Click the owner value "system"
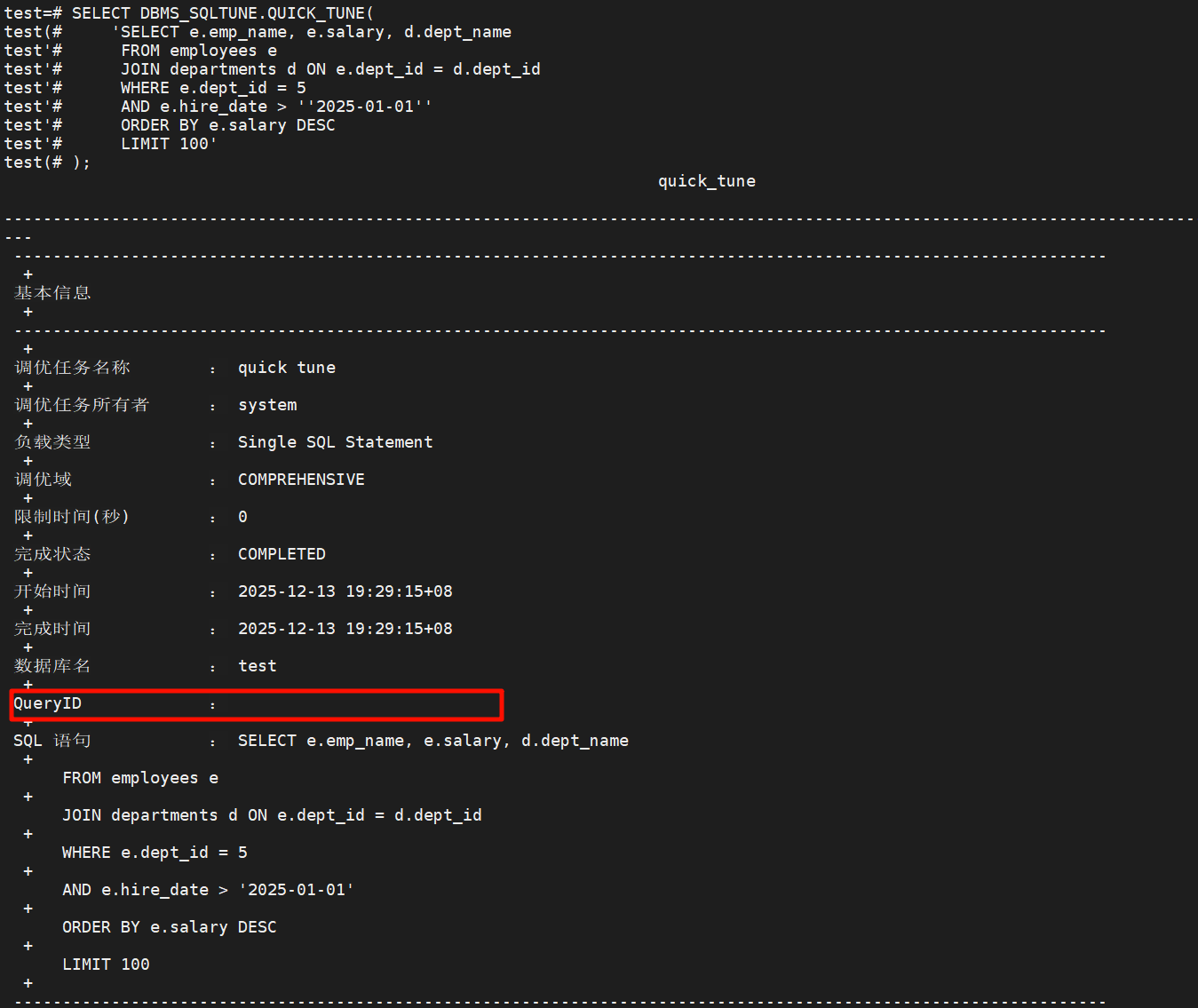1198x1008 pixels. (267, 405)
